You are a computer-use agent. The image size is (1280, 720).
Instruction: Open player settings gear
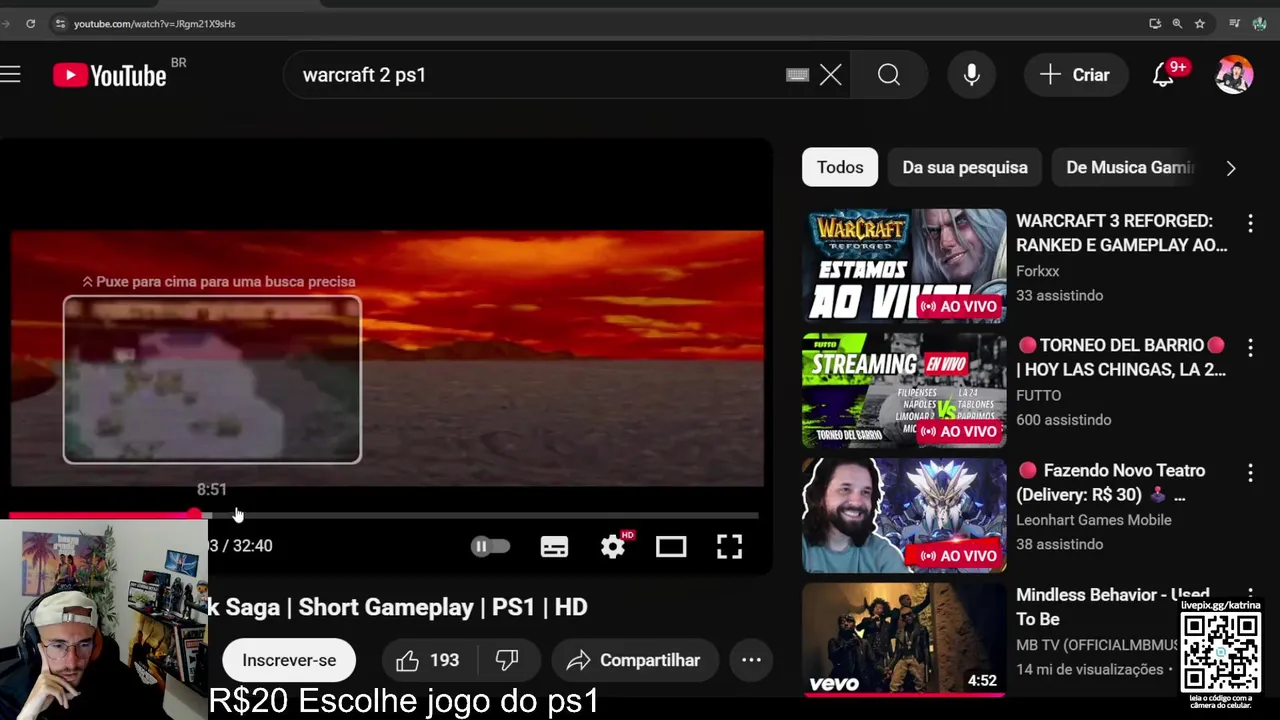[x=613, y=546]
